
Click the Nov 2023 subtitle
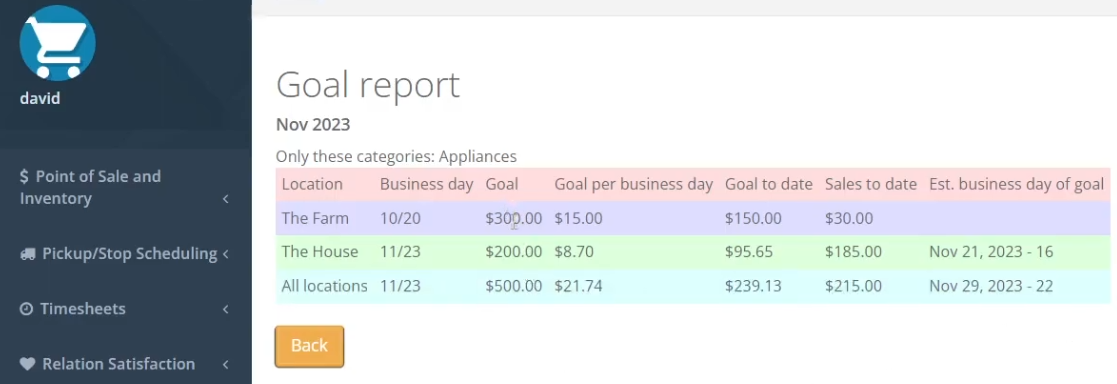pos(313,125)
